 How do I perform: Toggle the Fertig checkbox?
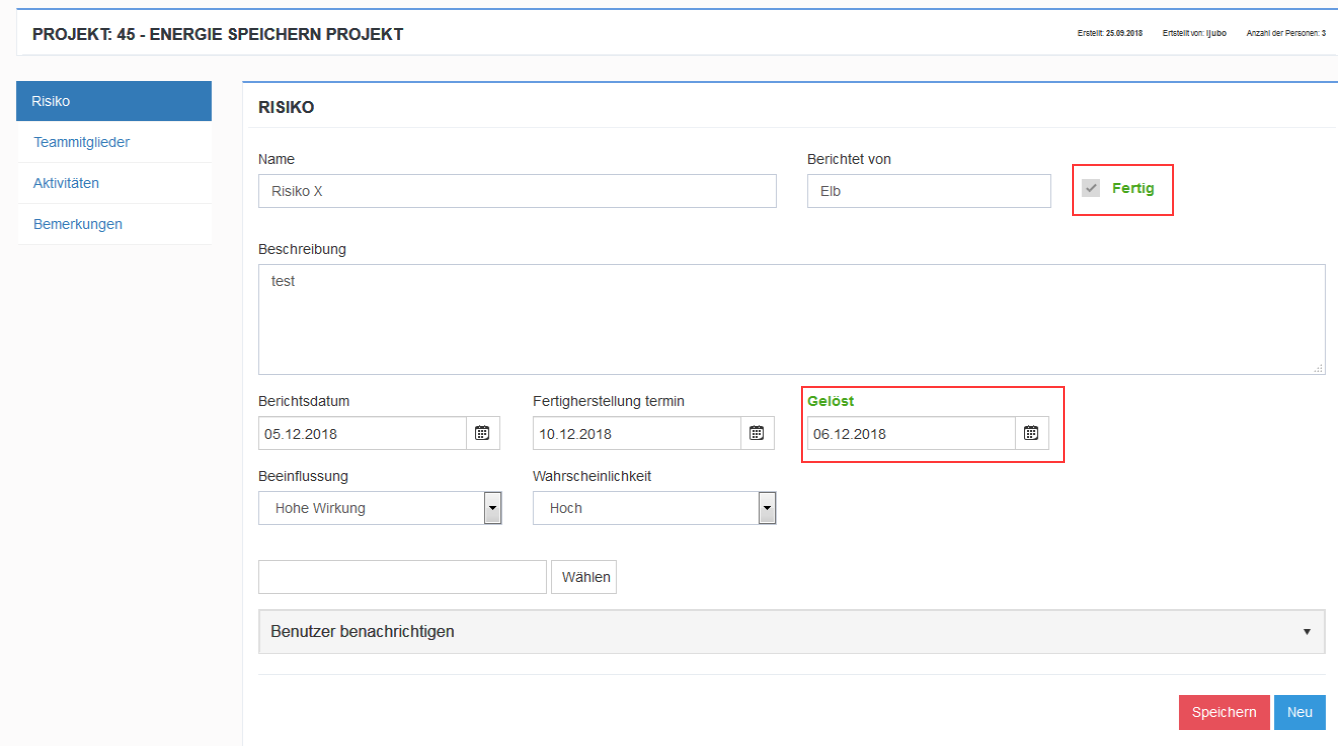click(x=1091, y=188)
